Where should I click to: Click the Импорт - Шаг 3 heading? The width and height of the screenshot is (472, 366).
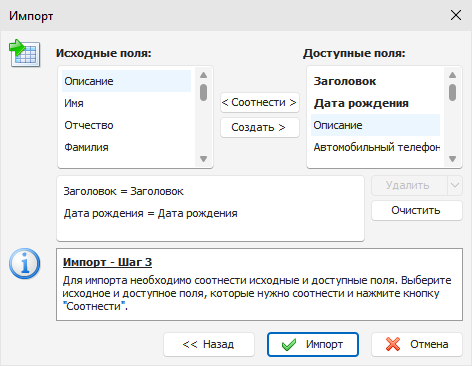point(107,262)
